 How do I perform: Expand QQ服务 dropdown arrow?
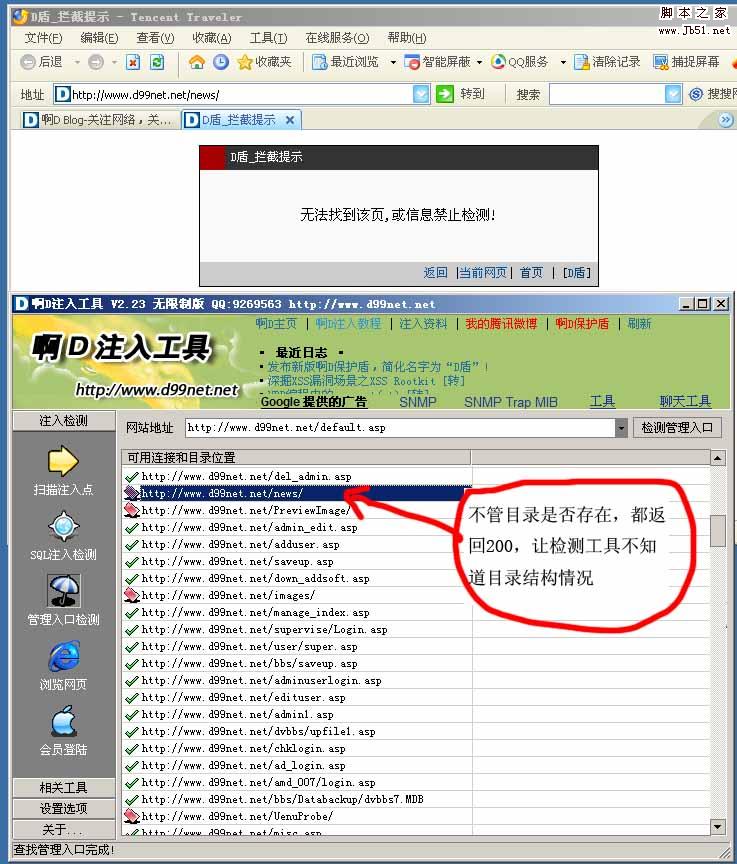563,62
